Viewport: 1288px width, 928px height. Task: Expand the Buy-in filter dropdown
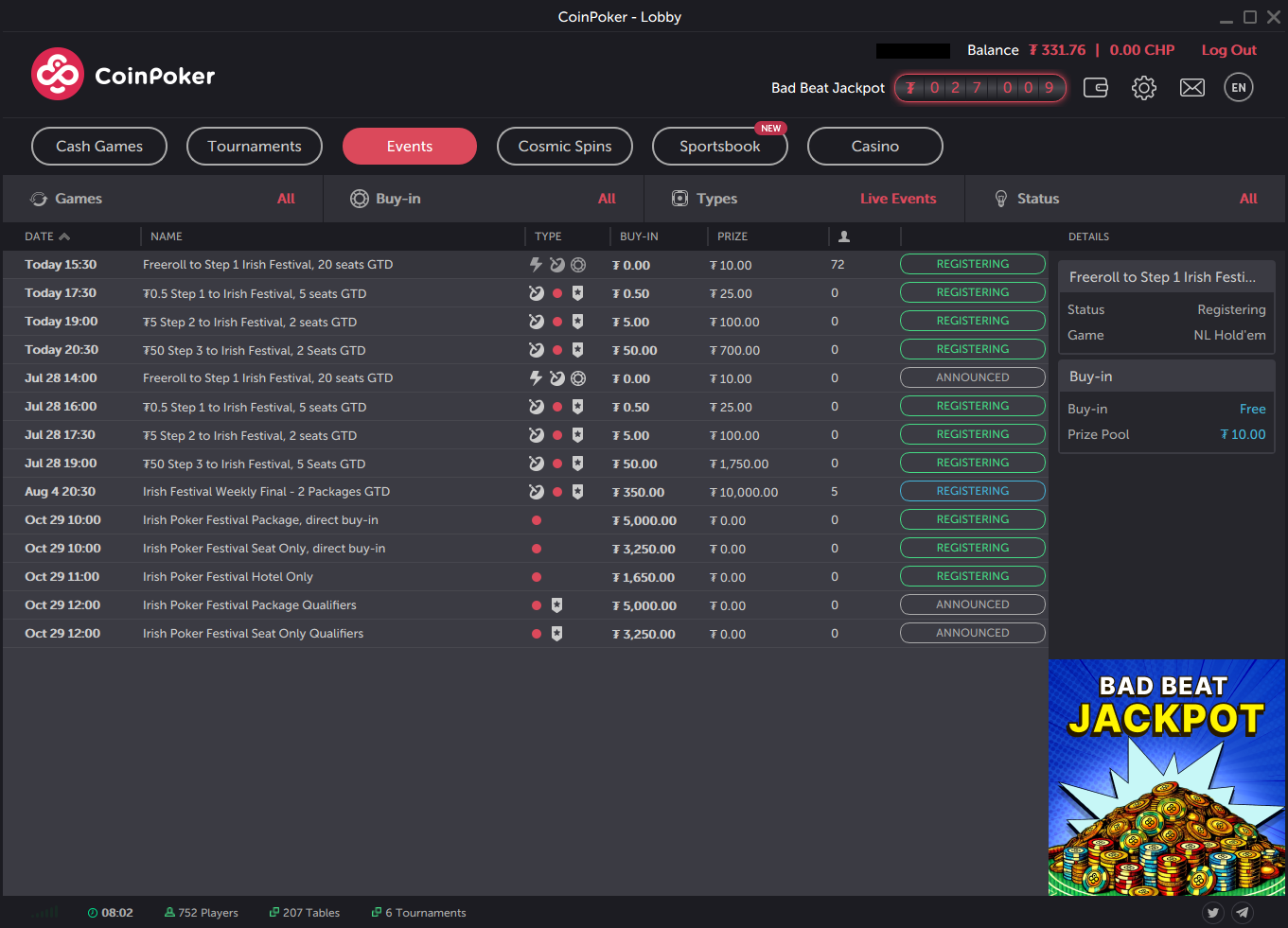pyautogui.click(x=483, y=199)
